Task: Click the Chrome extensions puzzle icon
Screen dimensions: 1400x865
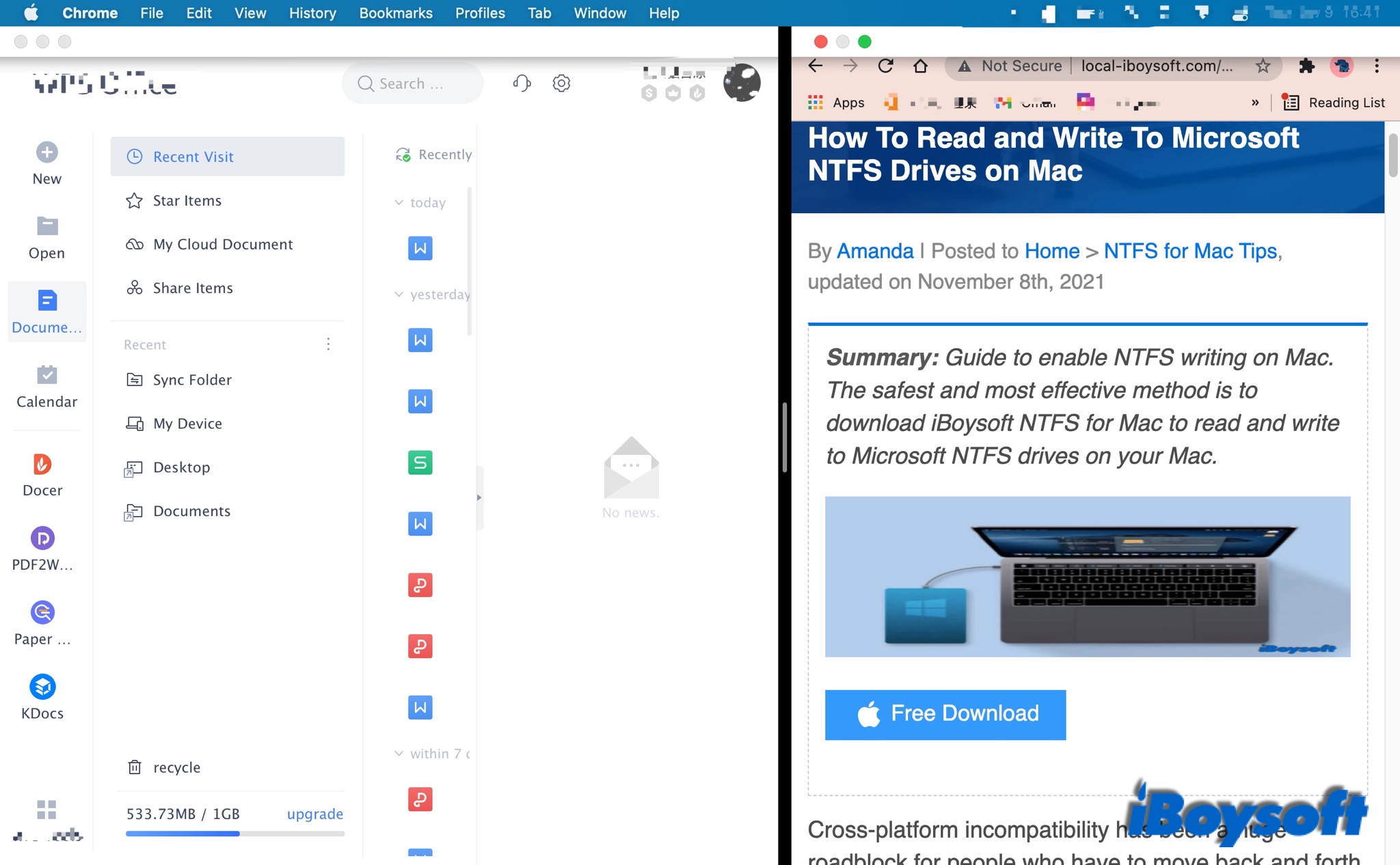Action: tap(1306, 66)
